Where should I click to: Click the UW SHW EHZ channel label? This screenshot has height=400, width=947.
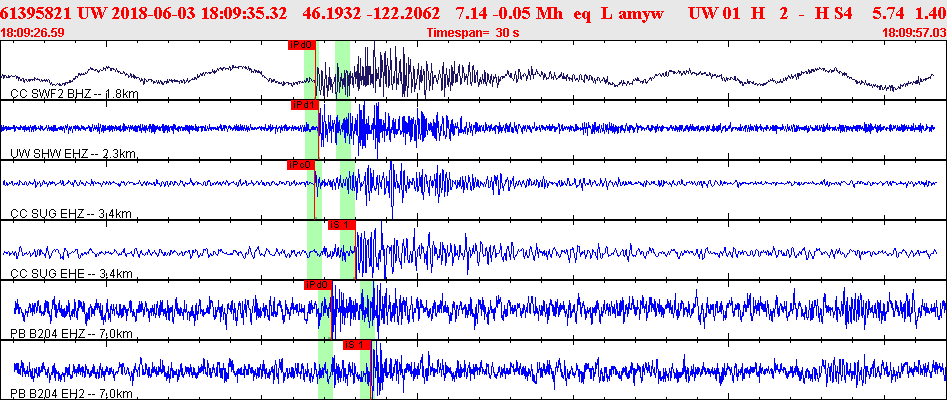pyautogui.click(x=73, y=154)
